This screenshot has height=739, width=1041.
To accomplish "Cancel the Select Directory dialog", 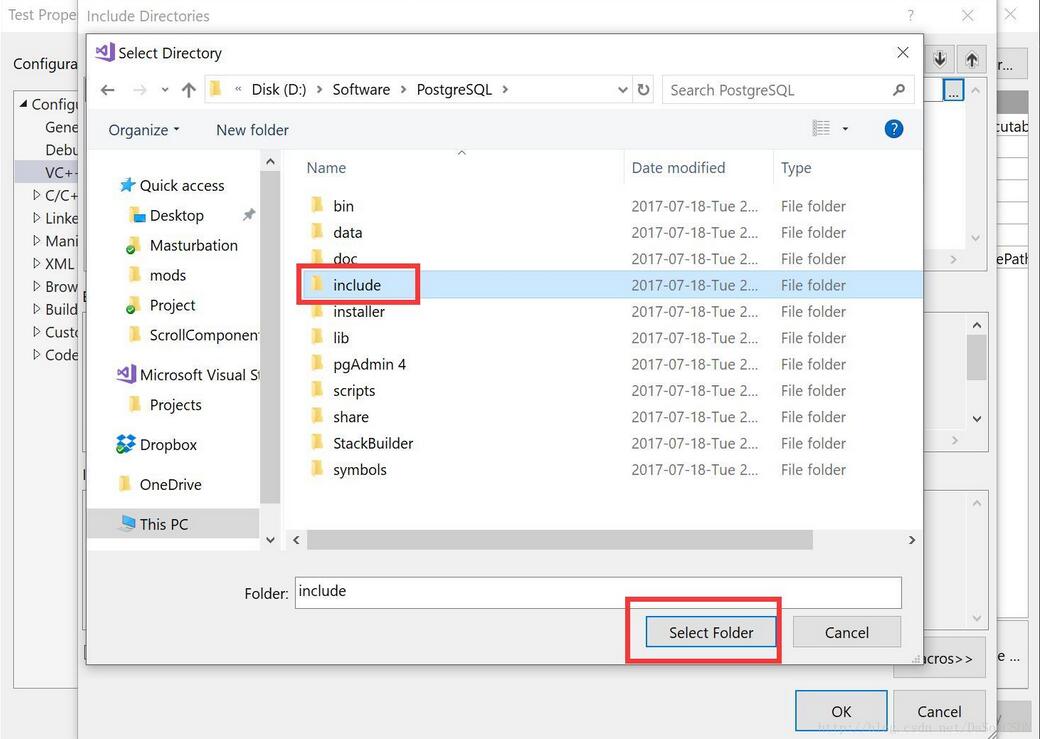I will point(846,633).
